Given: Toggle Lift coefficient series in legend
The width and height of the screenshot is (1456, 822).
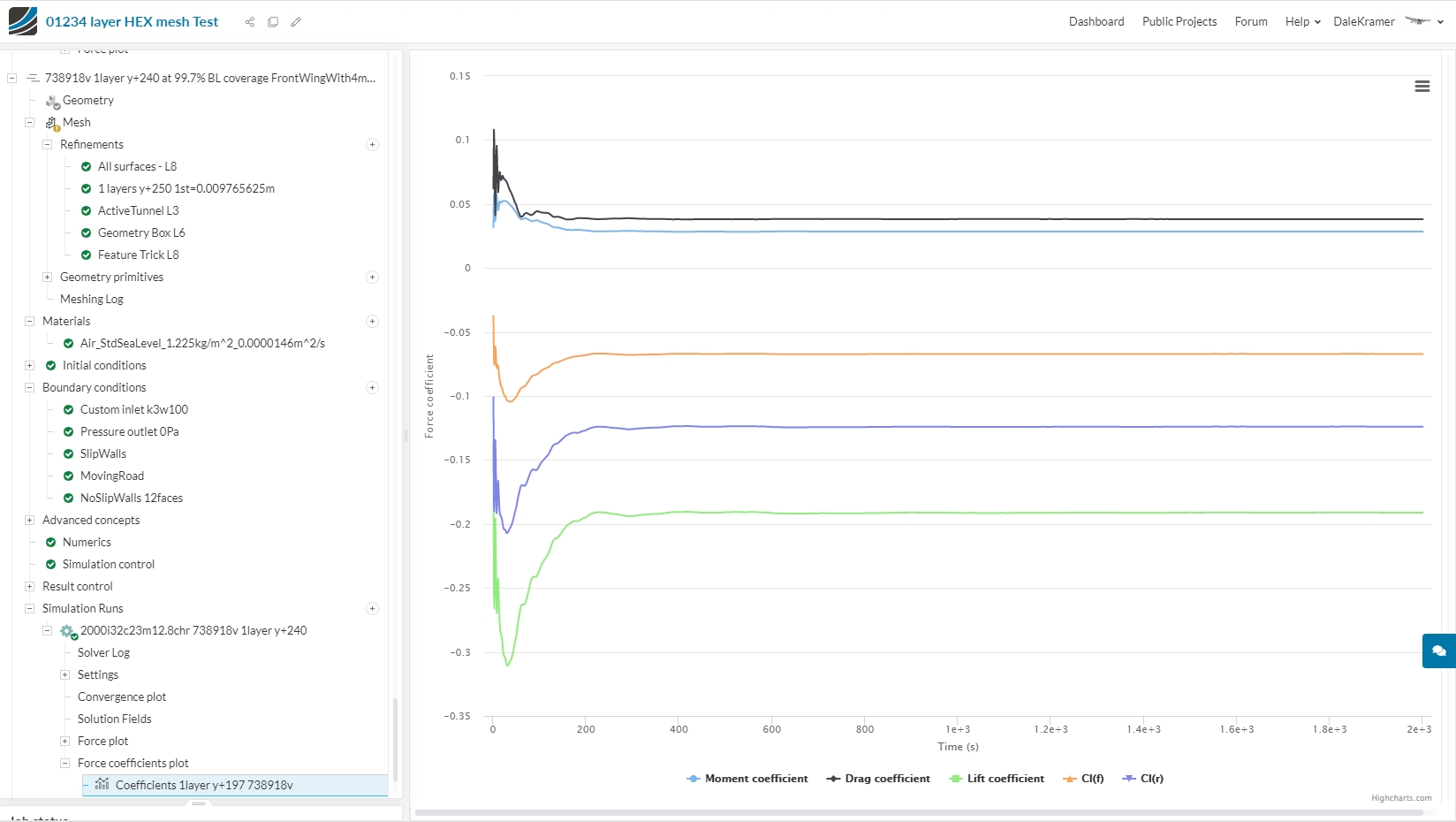Looking at the screenshot, I should pyautogui.click(x=997, y=779).
